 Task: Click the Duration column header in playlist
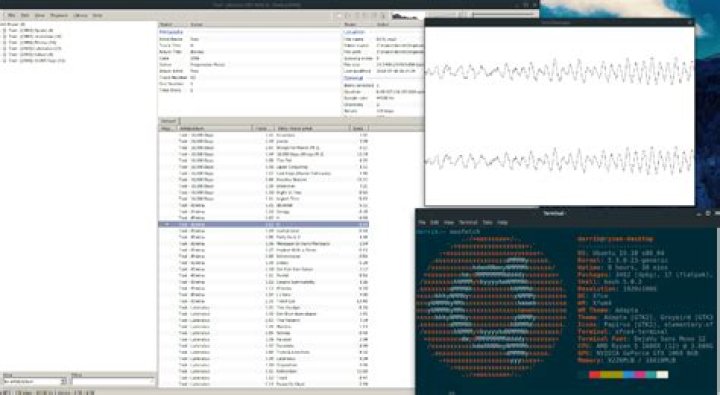pyautogui.click(x=360, y=128)
